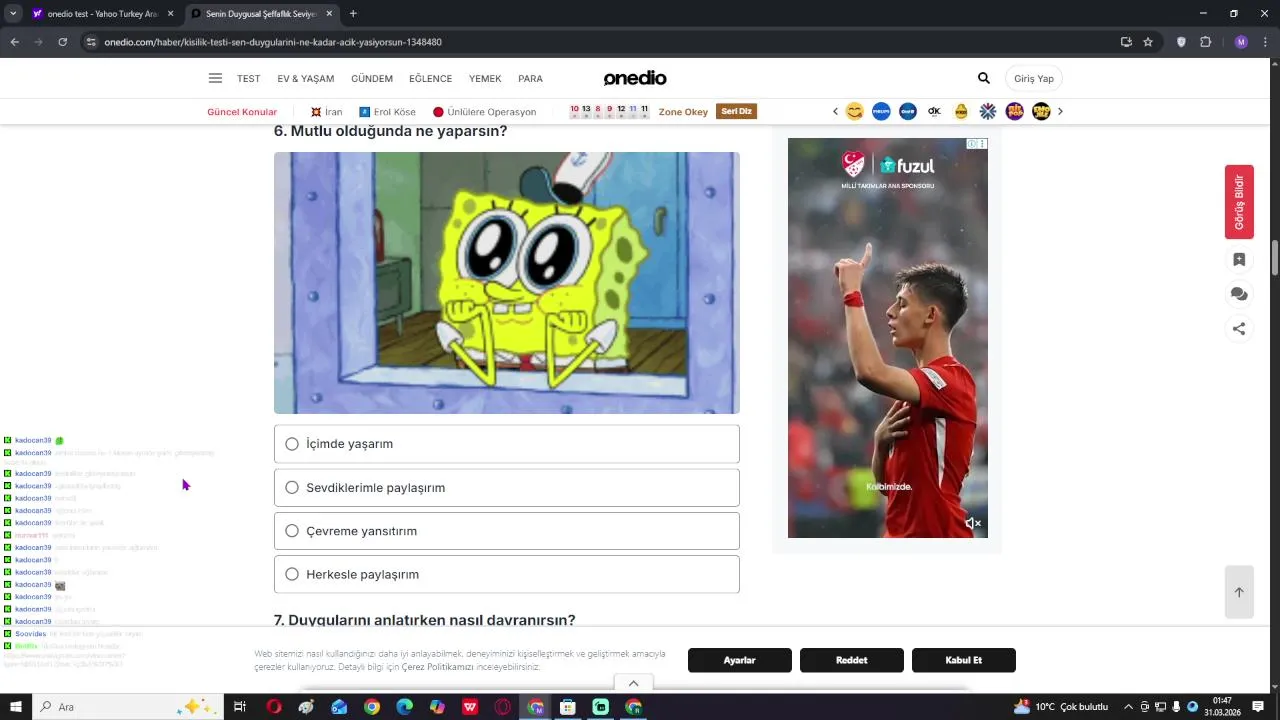Viewport: 1280px width, 720px height.
Task: Open the Ünlülere Operasyon topic
Action: pos(485,112)
